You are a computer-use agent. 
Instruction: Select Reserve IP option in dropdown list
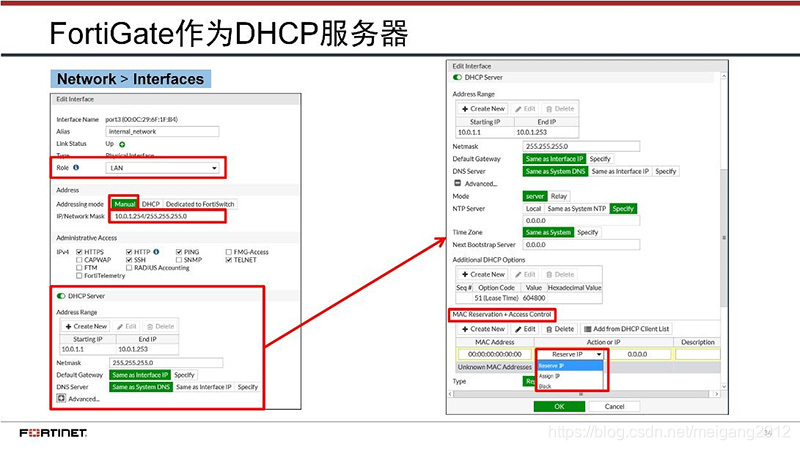570,366
